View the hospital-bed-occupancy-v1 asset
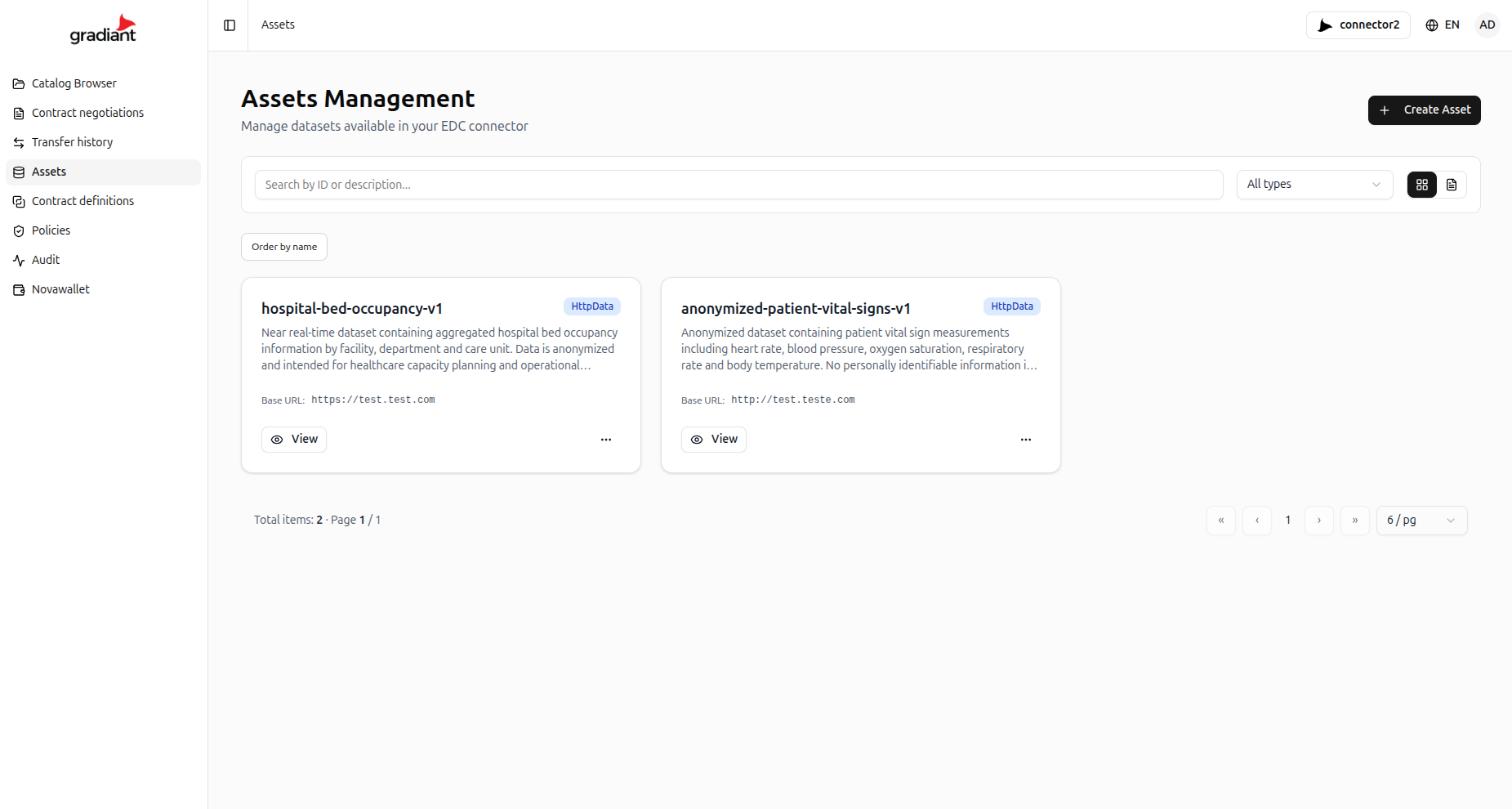 coord(294,440)
